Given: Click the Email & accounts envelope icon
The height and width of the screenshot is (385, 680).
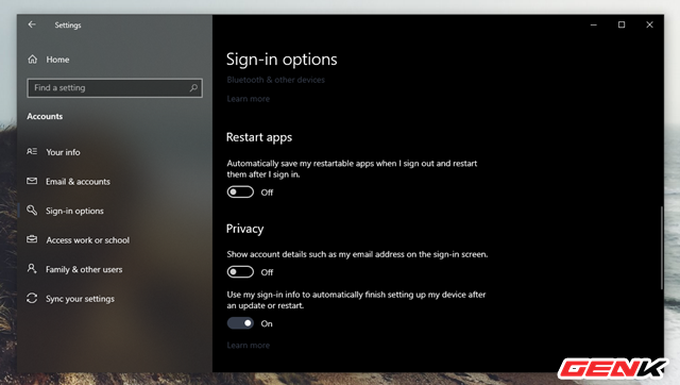Looking at the screenshot, I should click(32, 181).
